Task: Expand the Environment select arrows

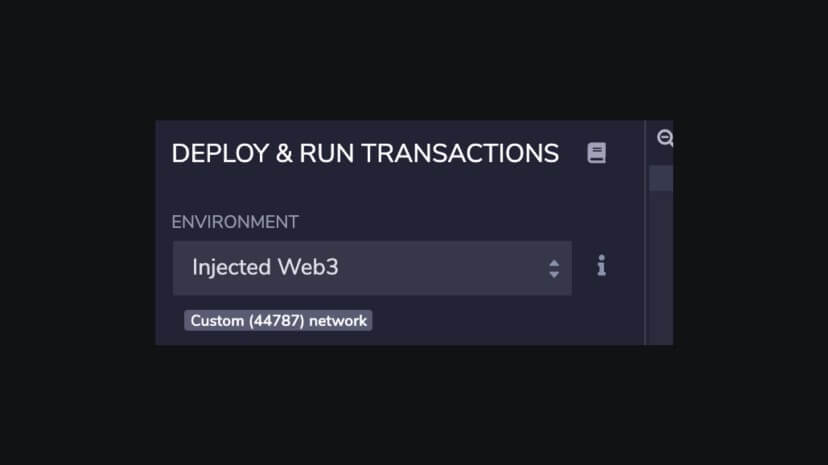Action: pos(553,268)
